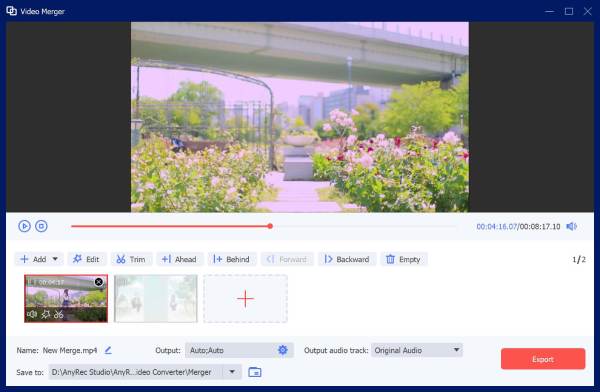Viewport: 600px width, 392px height.
Task: Click the plus placeholder to add clip
Action: [x=245, y=299]
